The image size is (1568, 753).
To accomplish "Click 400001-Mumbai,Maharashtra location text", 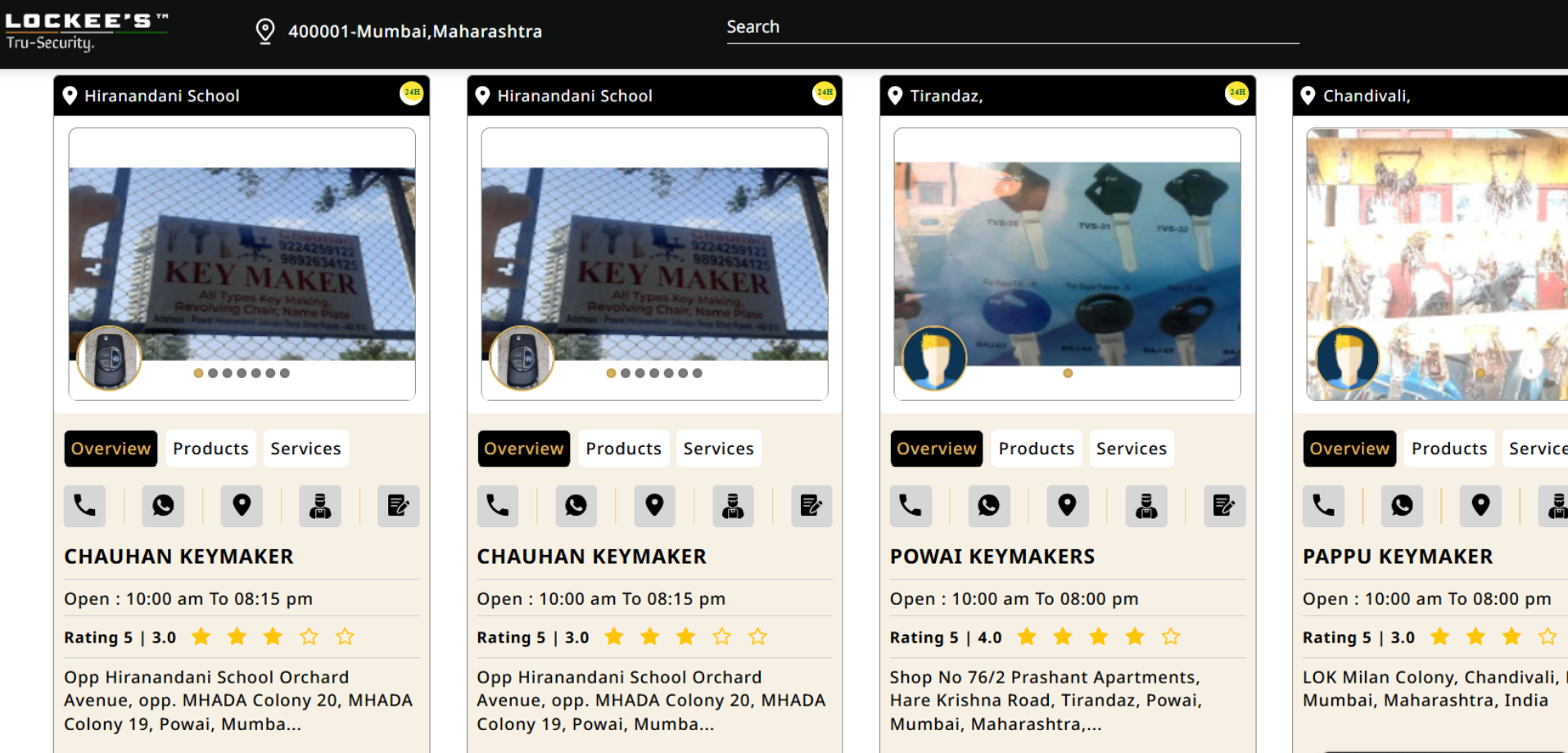I will tap(414, 31).
